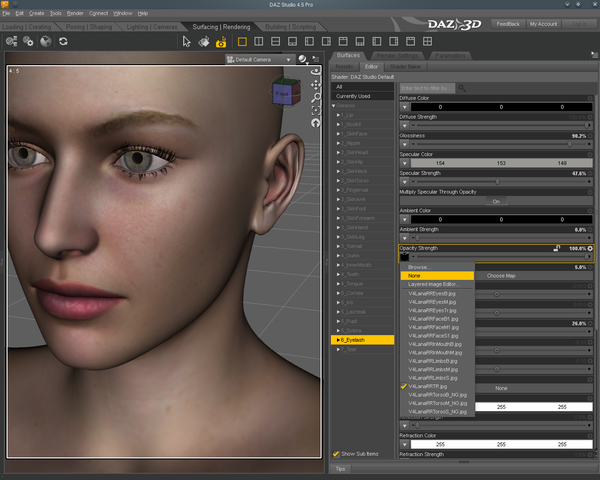The image size is (600, 480).
Task: Toggle Multiply Specular Through Opacity On button
Action: [496, 201]
